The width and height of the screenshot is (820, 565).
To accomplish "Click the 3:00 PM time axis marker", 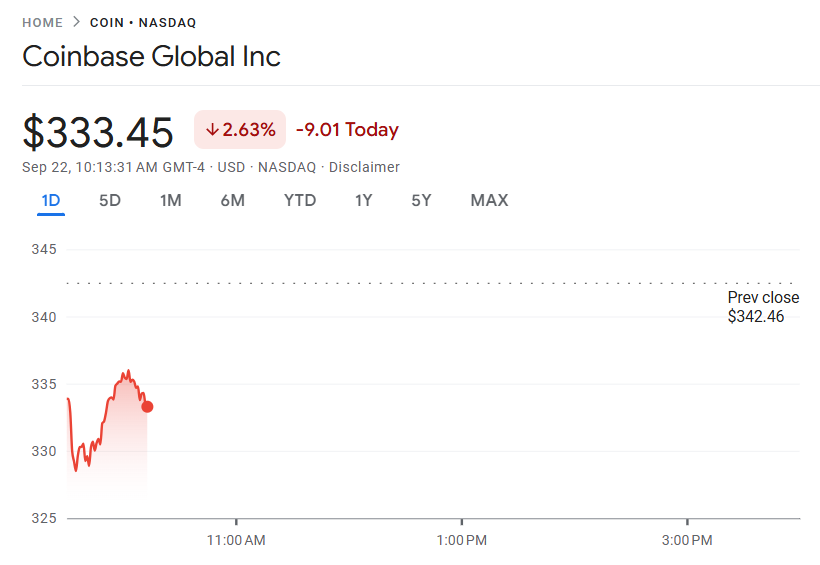I will [x=688, y=540].
